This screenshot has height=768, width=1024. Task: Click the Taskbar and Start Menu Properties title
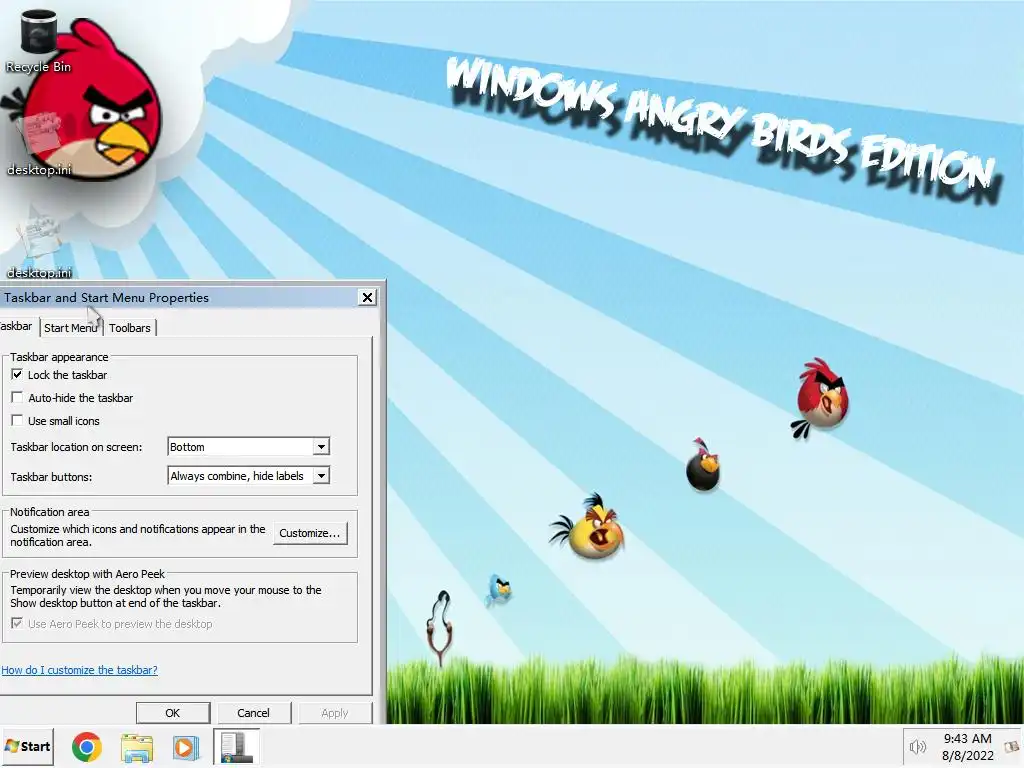pyautogui.click(x=106, y=298)
